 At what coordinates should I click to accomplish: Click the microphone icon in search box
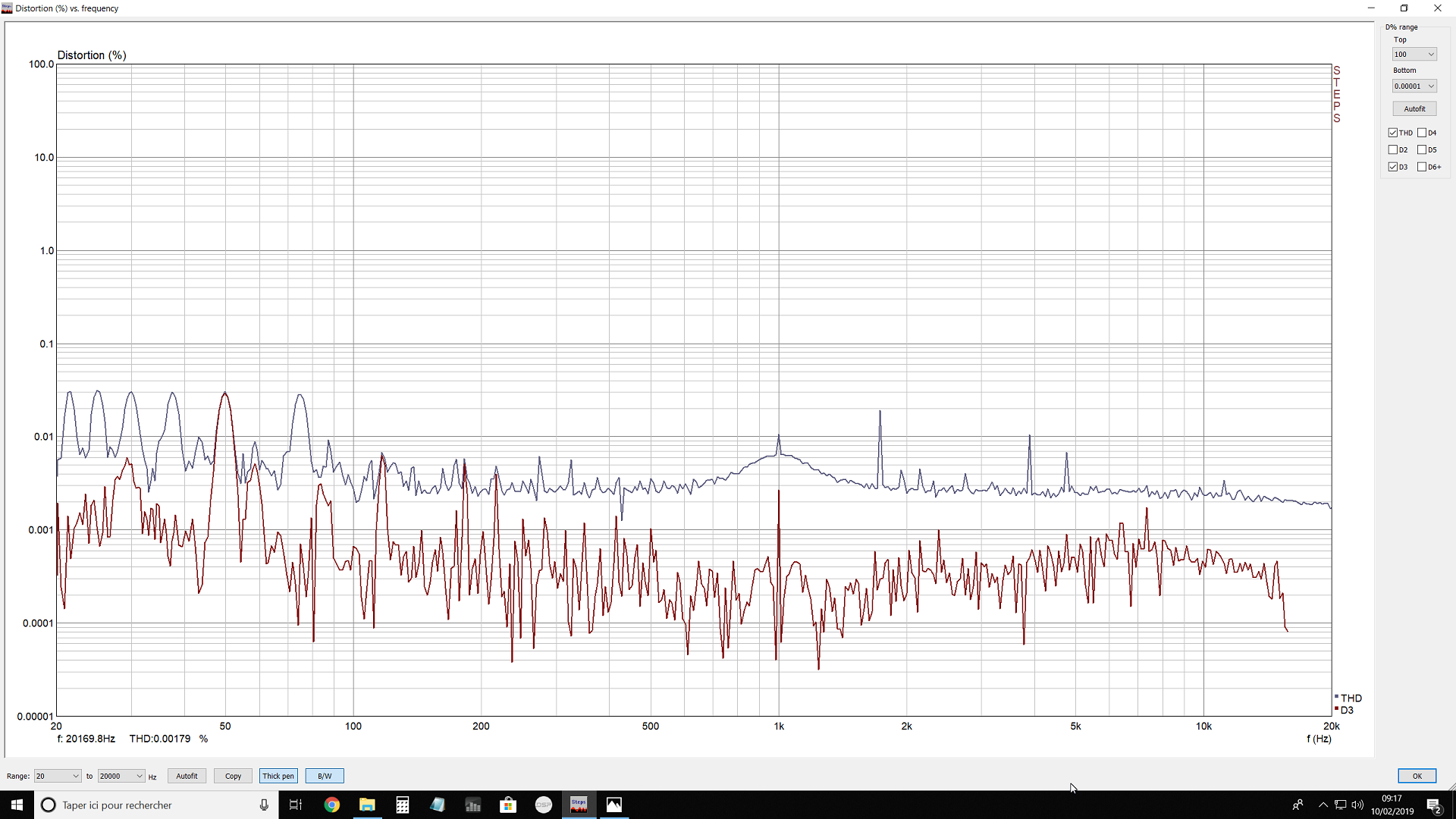[264, 805]
